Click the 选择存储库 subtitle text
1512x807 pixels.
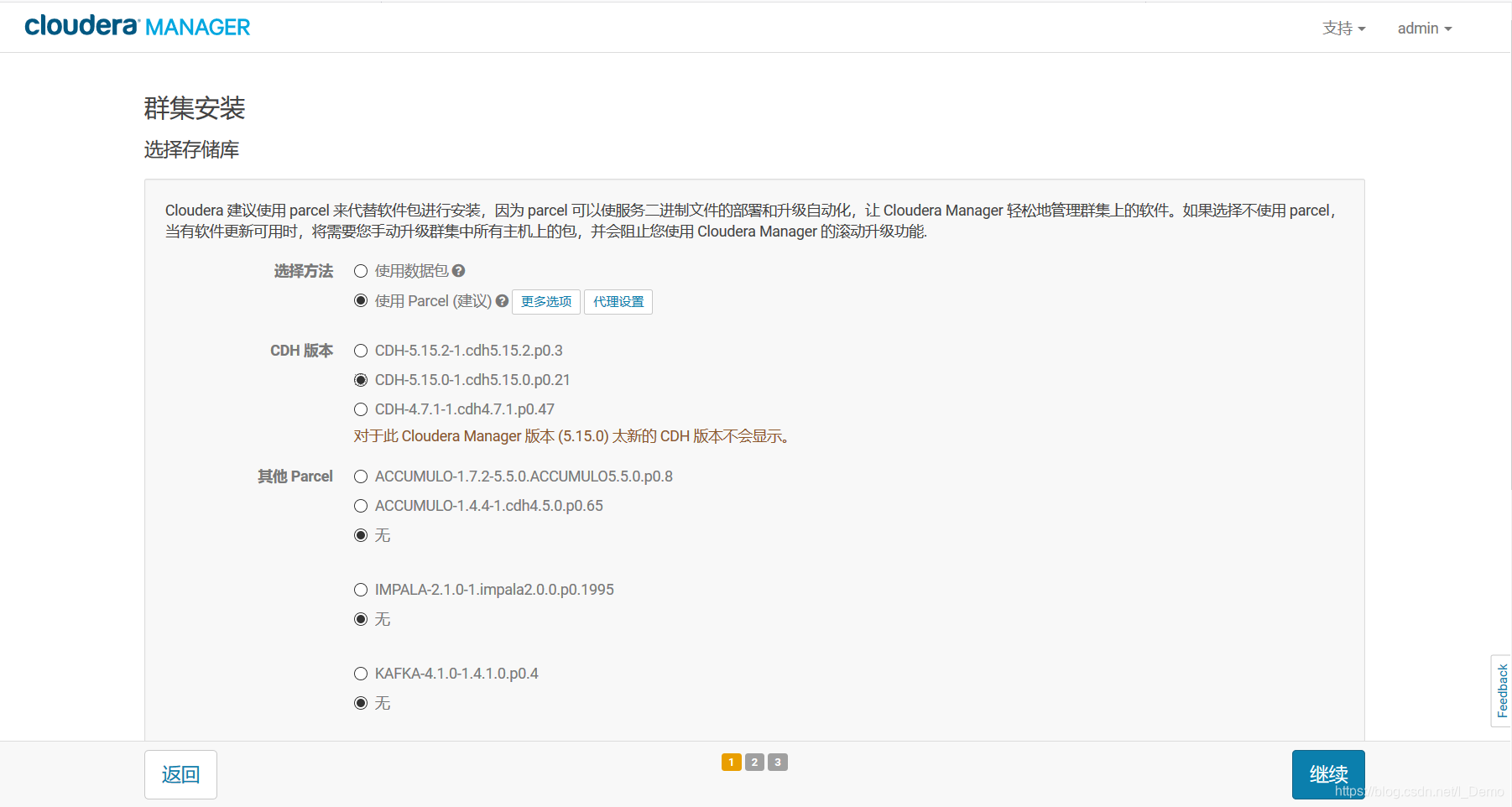point(191,149)
